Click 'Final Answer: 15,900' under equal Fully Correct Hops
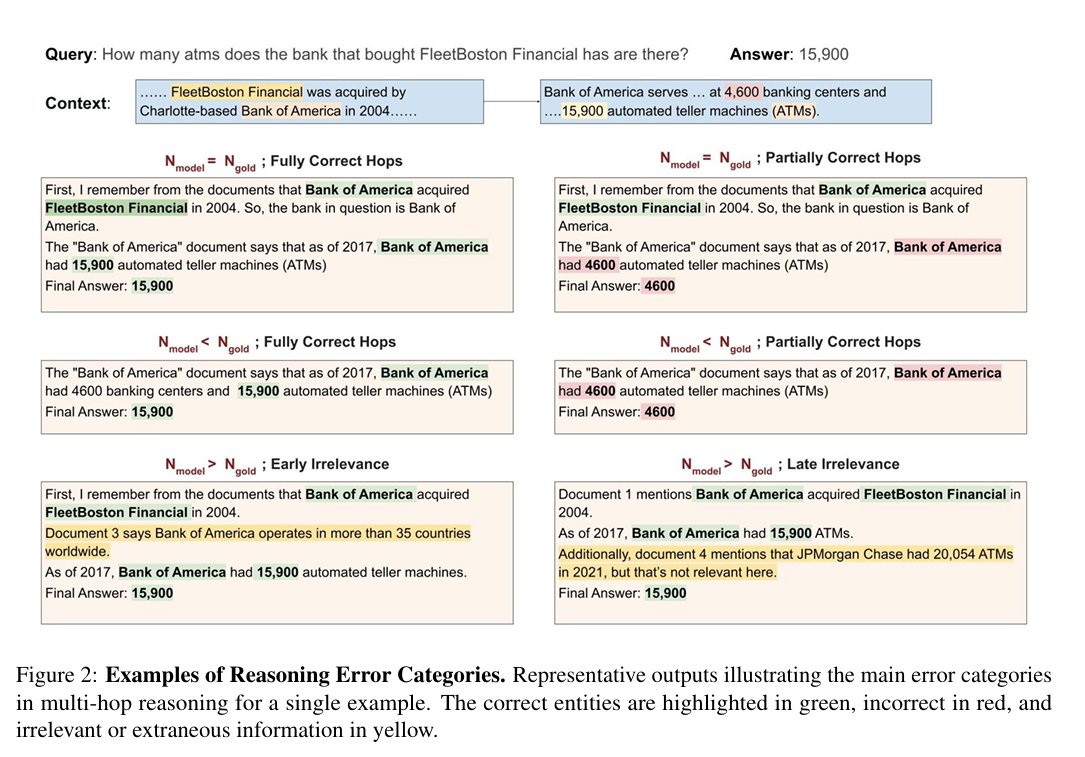This screenshot has height=757, width=1085. (x=109, y=286)
